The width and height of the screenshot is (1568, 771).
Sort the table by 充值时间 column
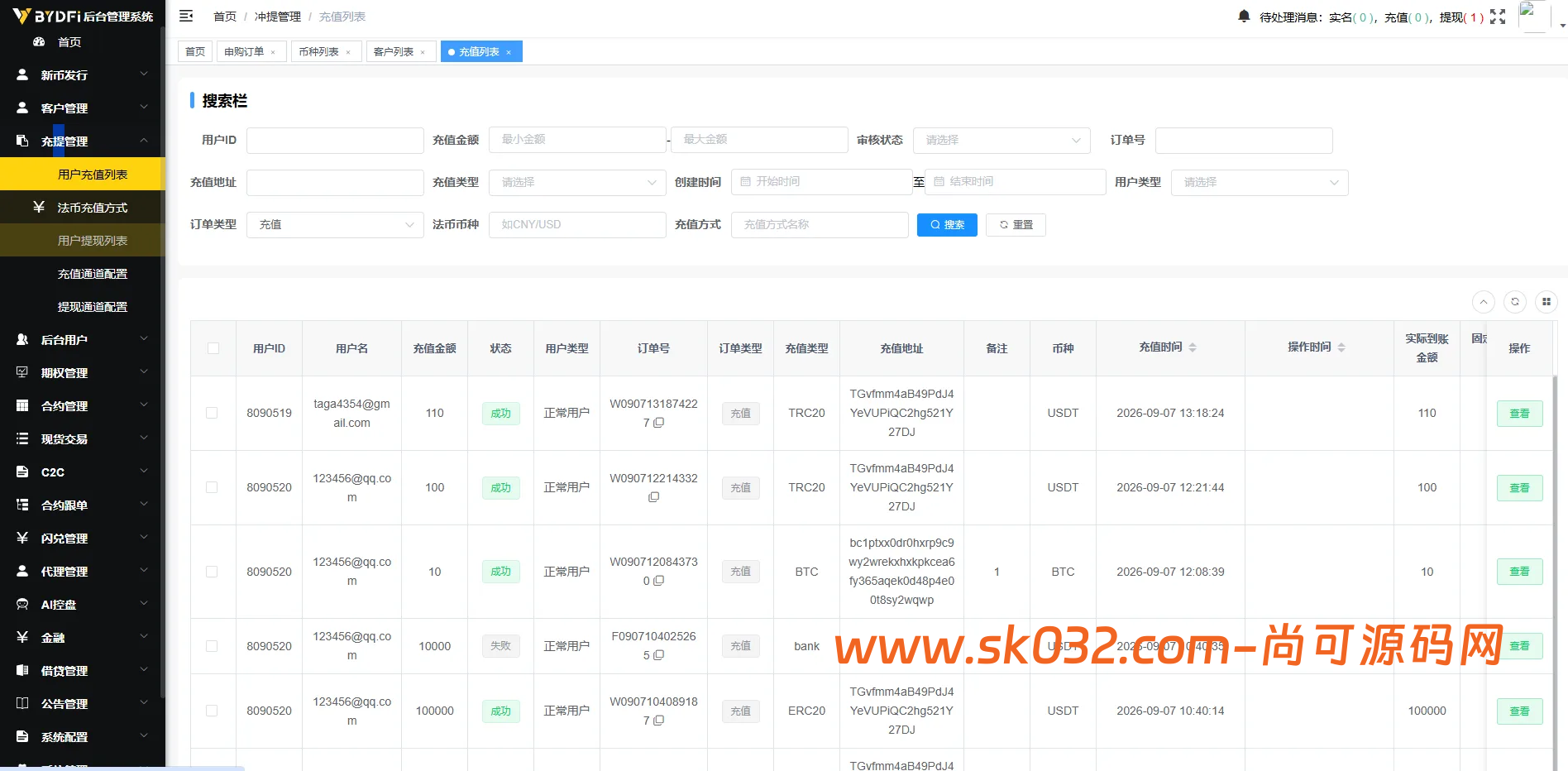click(1193, 347)
